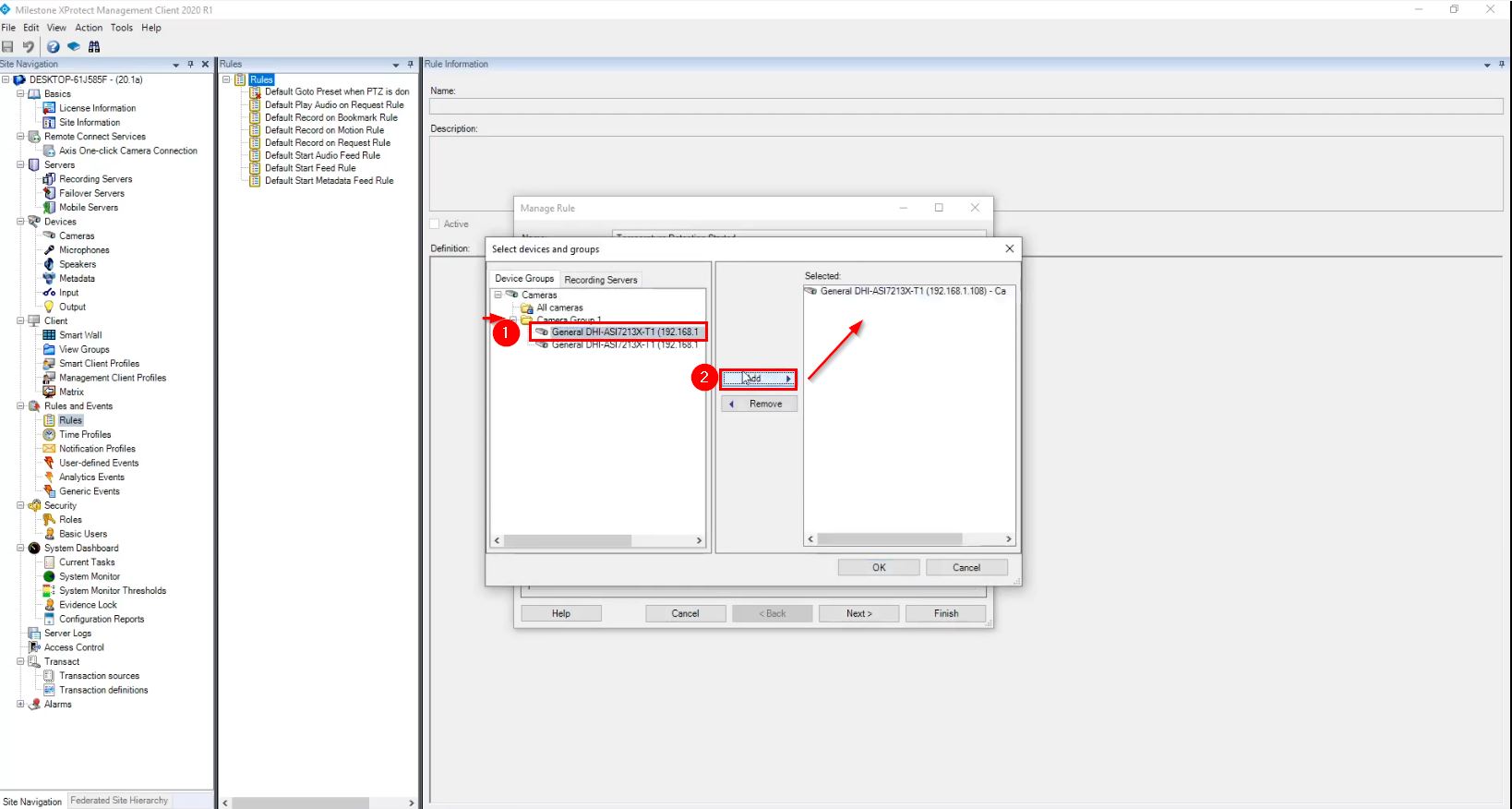Click the Site Information icon
Screen dimensions: 1512x809
click(x=50, y=122)
